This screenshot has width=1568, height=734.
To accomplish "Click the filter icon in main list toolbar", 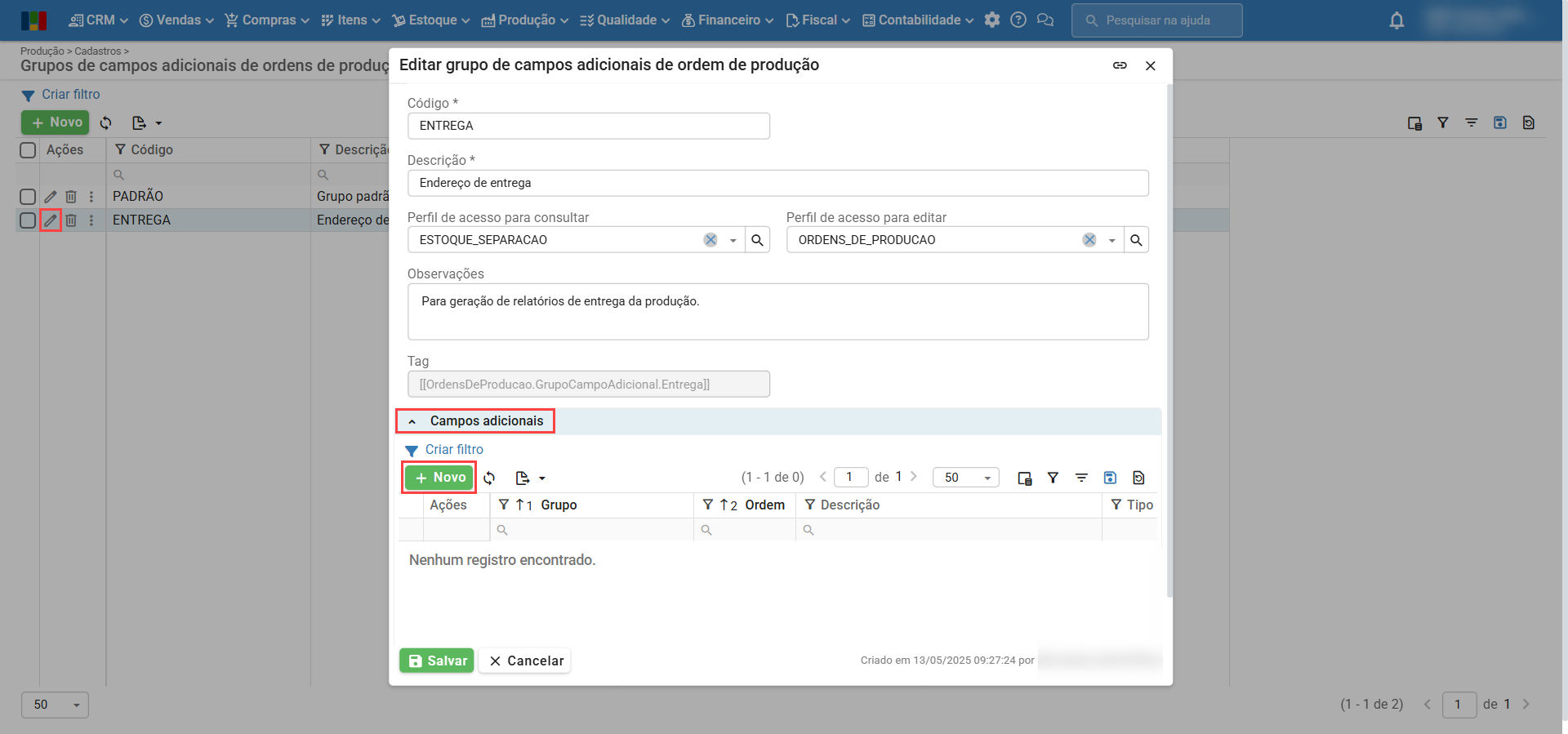I will [1443, 122].
